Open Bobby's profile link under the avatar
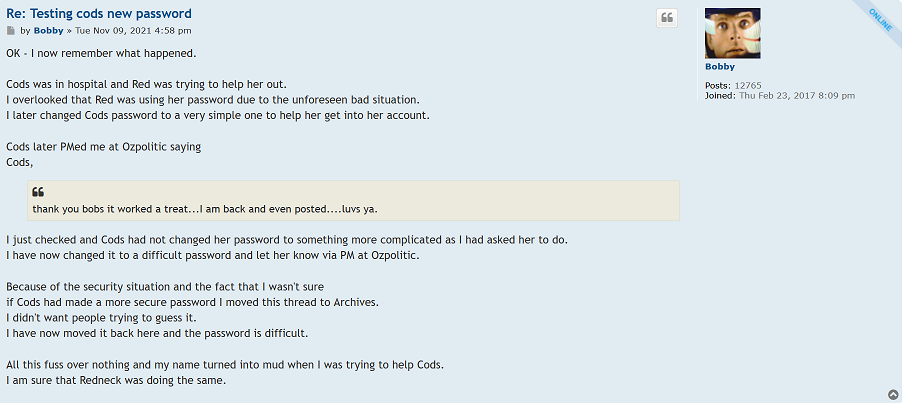 [720, 67]
